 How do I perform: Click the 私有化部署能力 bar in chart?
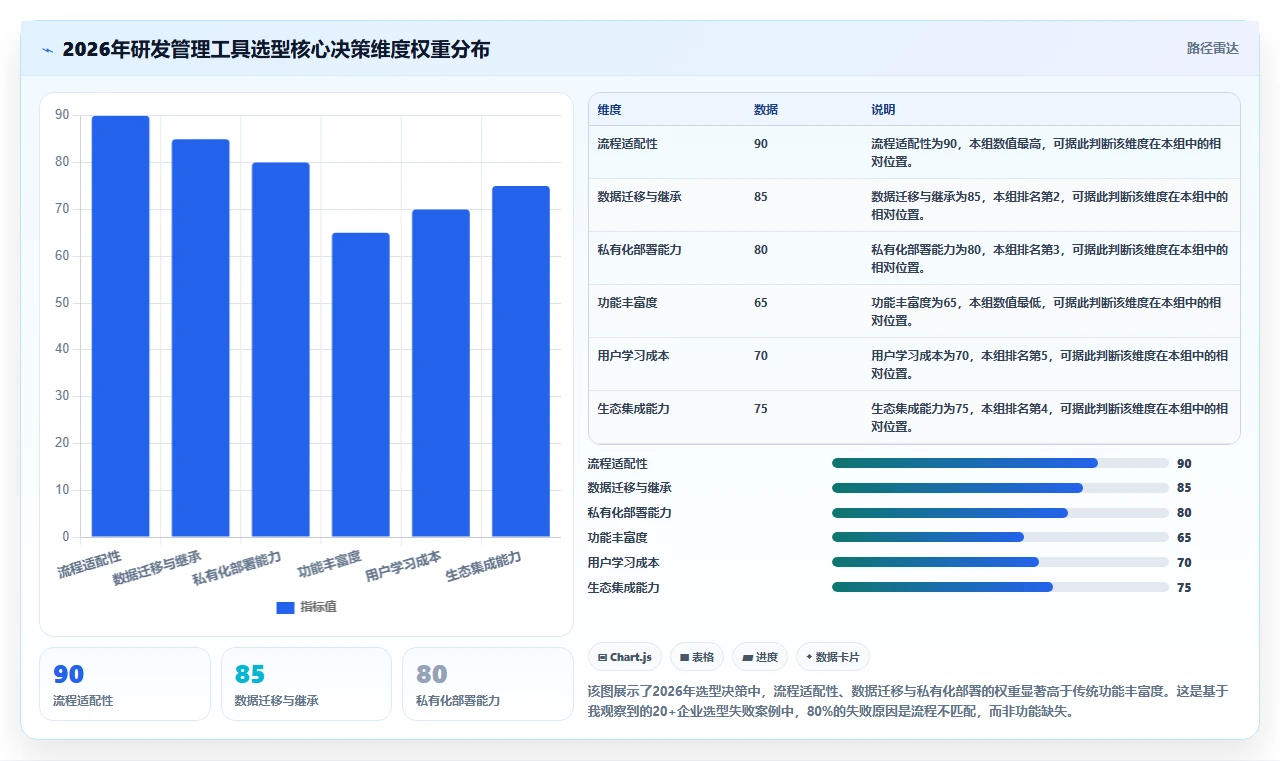280,350
